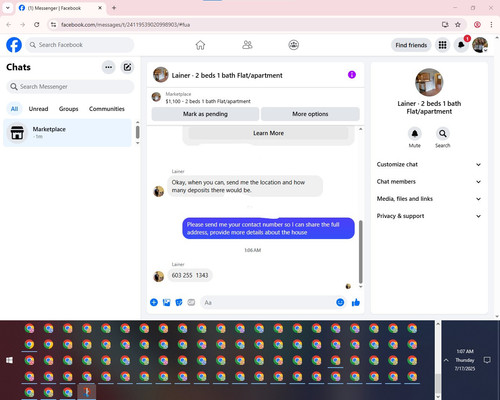Open Chrome three-dot menu
Screen dimensions: 500x400
point(491,25)
